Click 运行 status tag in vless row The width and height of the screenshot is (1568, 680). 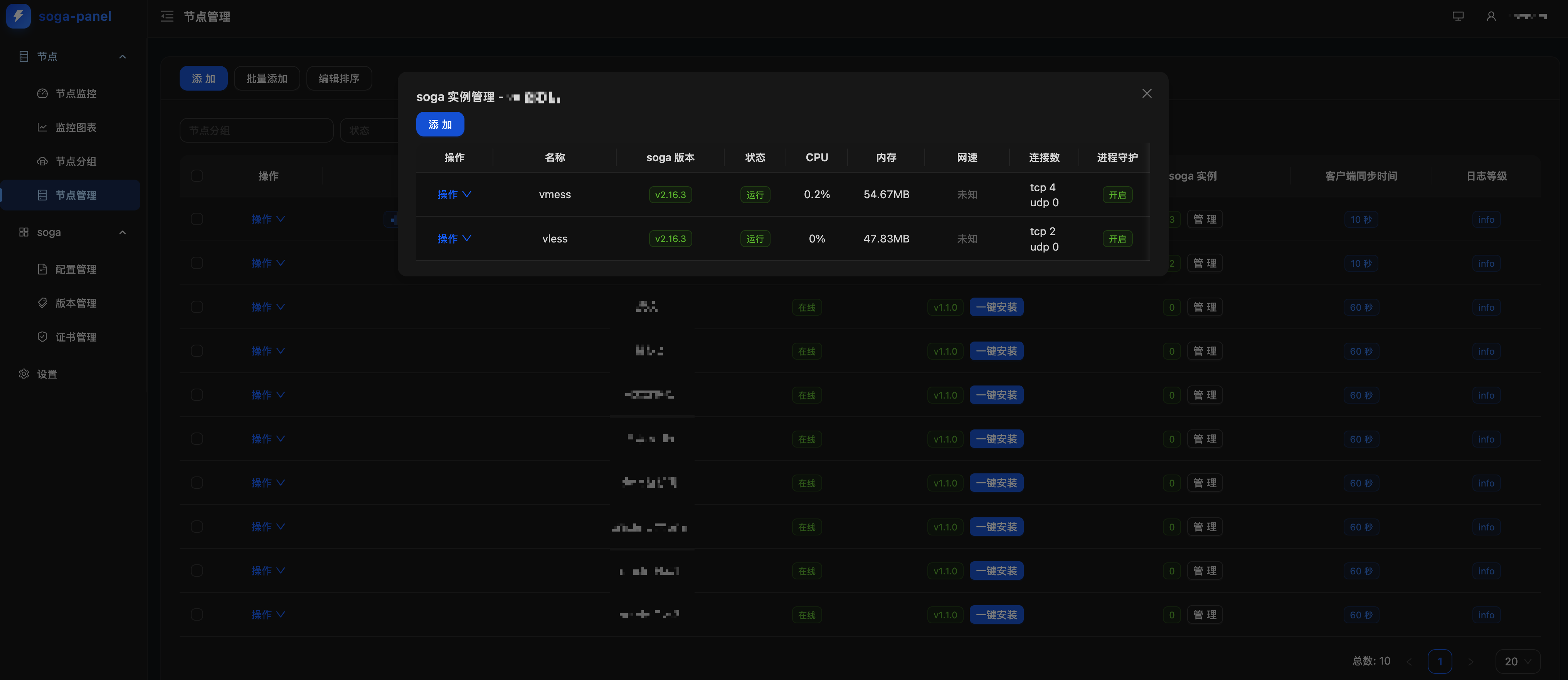pyautogui.click(x=755, y=239)
